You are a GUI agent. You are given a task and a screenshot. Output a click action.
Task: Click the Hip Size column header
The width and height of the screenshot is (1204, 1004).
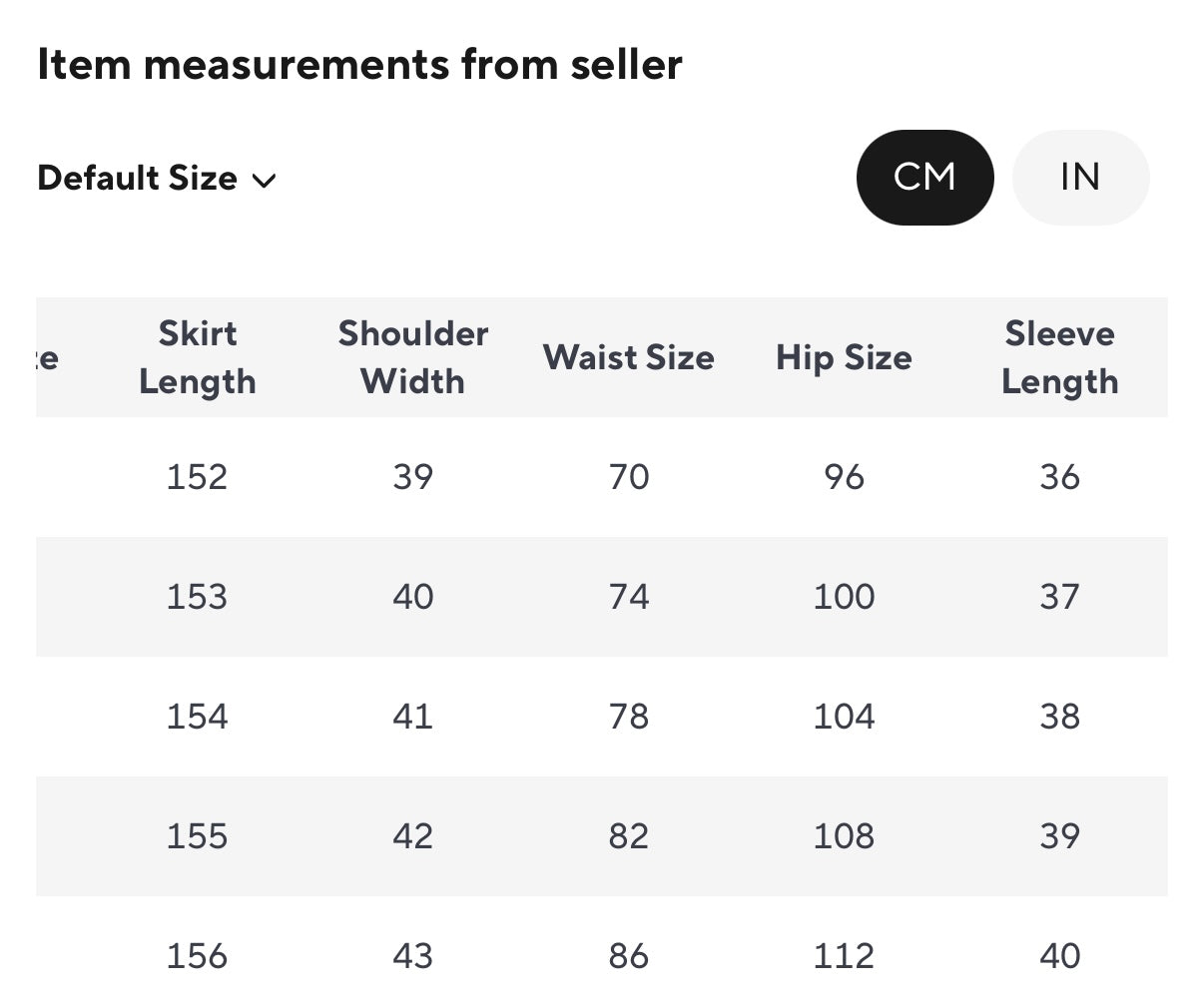(844, 357)
